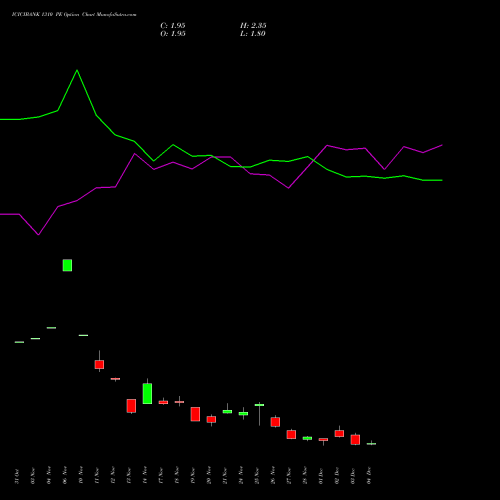Click the close value C: 1.95
The image size is (500, 500).
173,26
